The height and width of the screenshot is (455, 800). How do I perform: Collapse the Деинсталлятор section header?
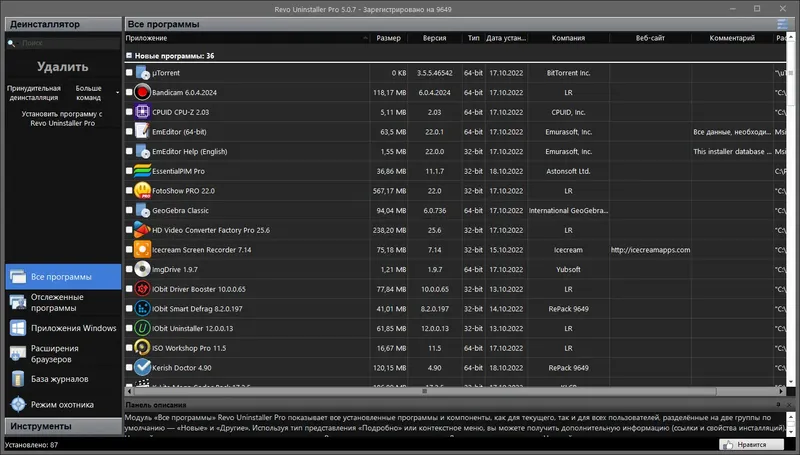(x=63, y=24)
